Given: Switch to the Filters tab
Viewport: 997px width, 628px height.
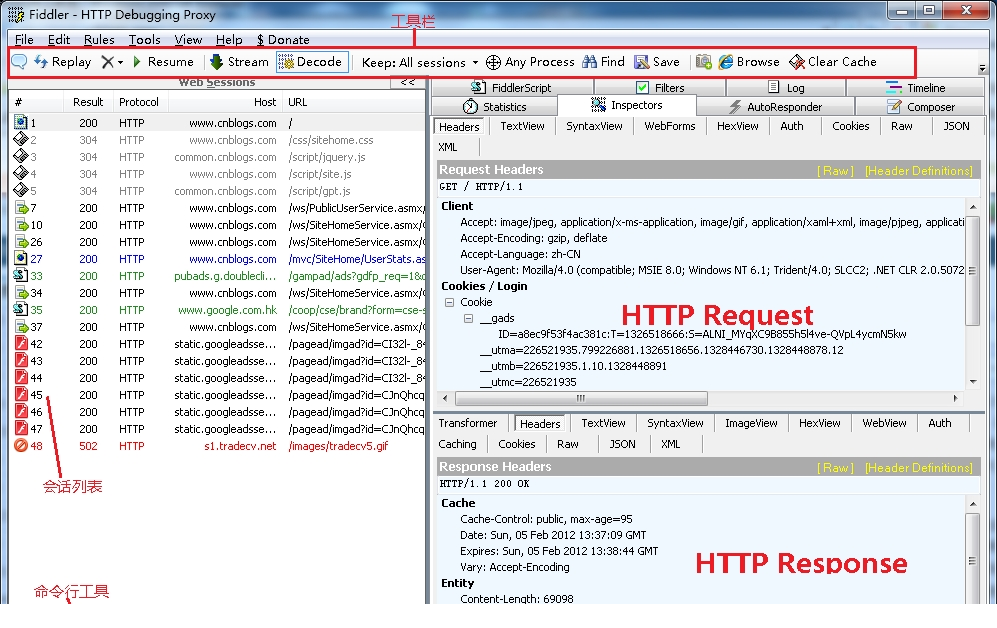Looking at the screenshot, I should (659, 88).
